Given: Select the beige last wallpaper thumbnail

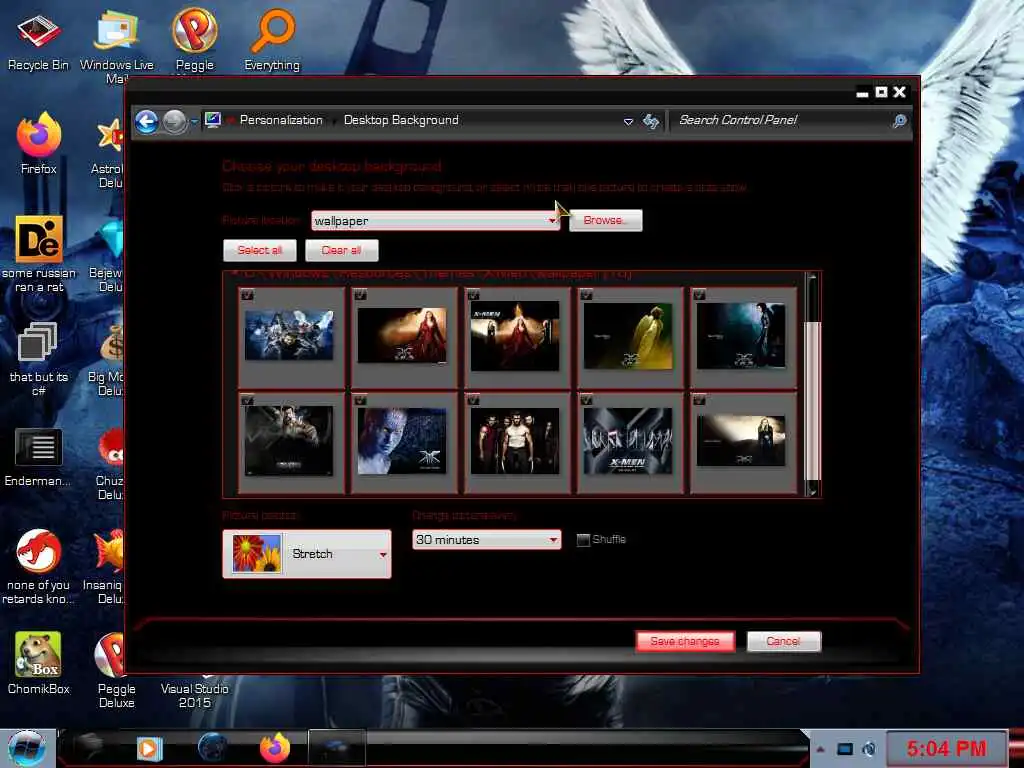Looking at the screenshot, I should [x=741, y=441].
